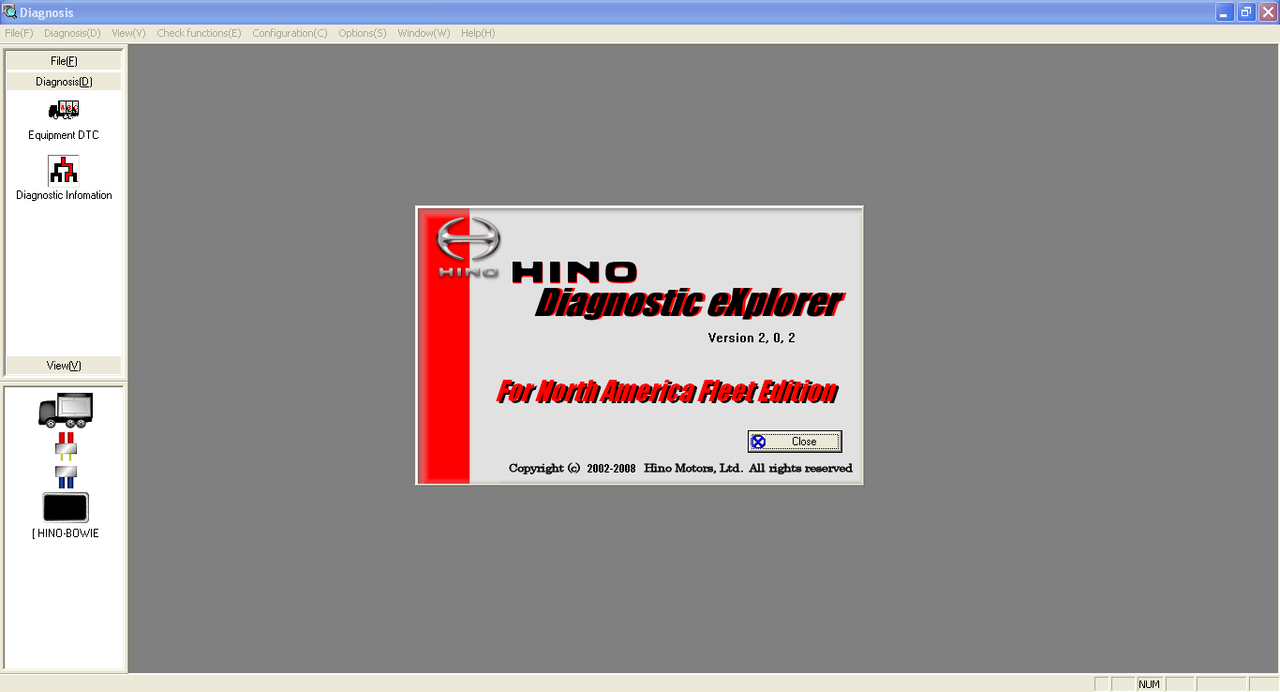Click the Diagnostic eXplorer title text
The image size is (1280, 692).
point(689,302)
